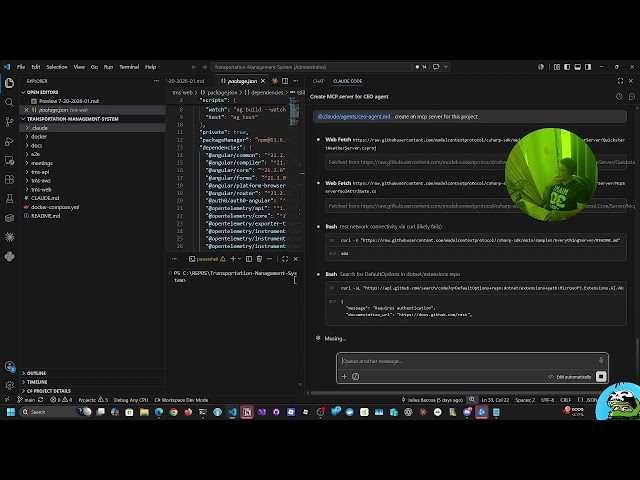Open docker-compose.yml in the explorer
The image size is (640, 480).
coord(55,207)
